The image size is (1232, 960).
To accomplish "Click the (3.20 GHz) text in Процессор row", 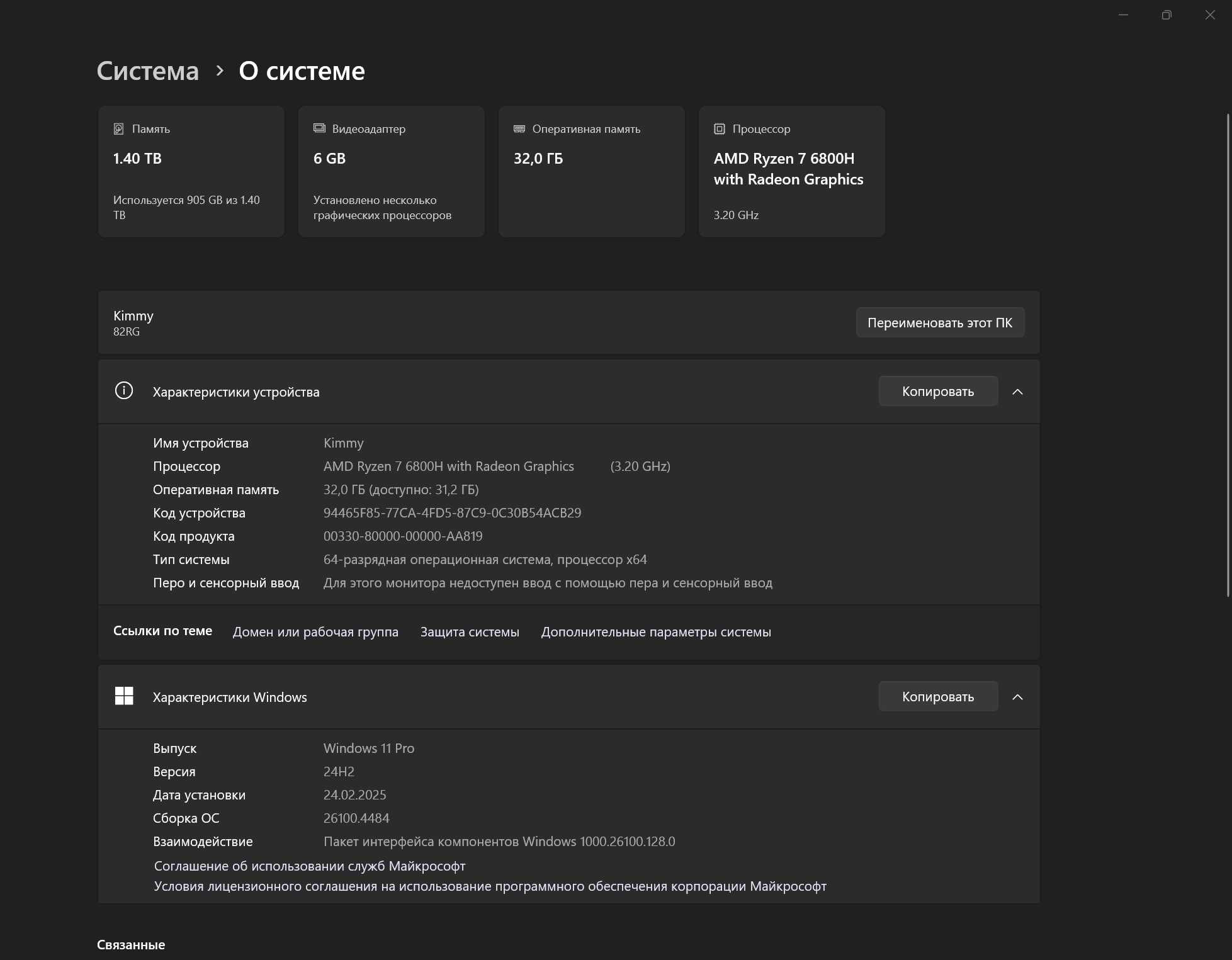I will point(640,466).
